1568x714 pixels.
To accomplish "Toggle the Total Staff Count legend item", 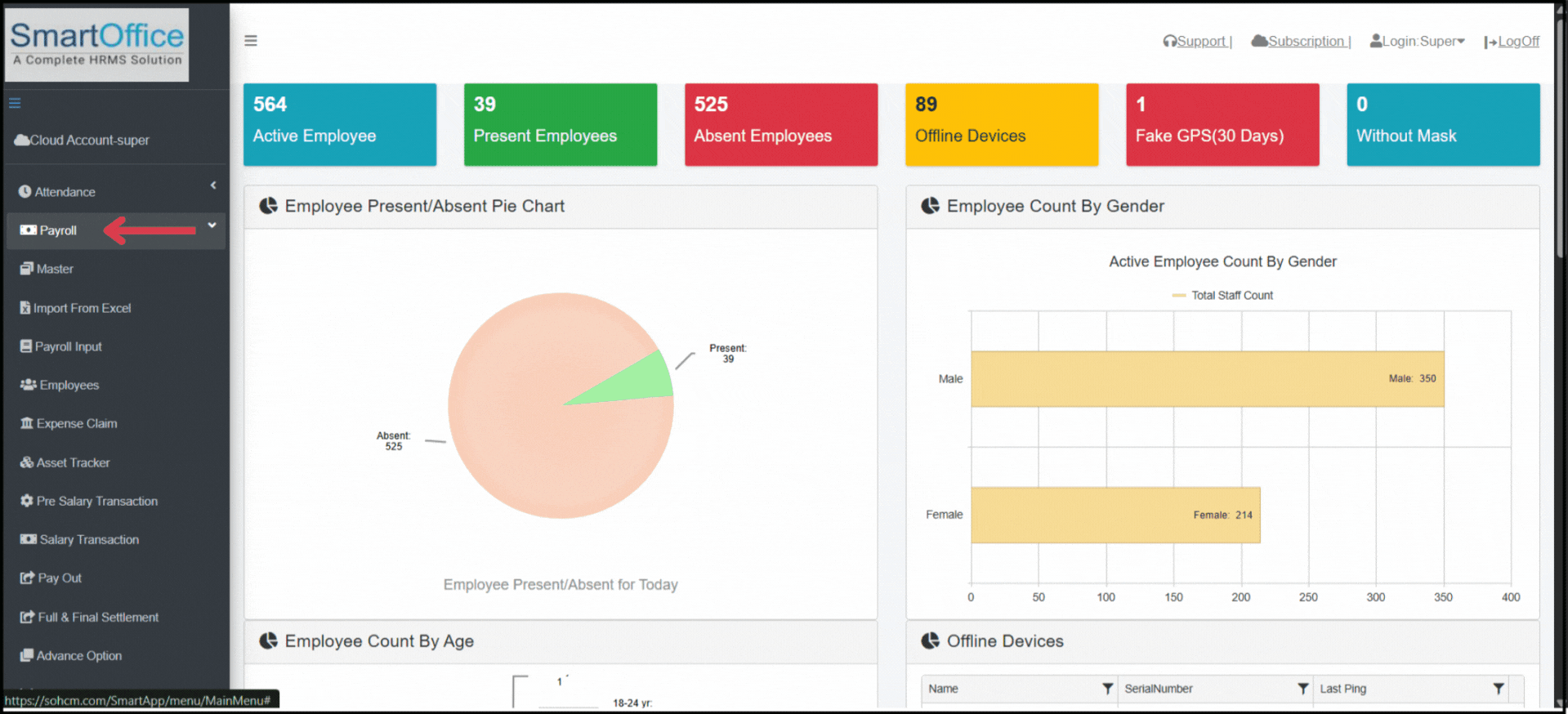I will click(x=1222, y=296).
